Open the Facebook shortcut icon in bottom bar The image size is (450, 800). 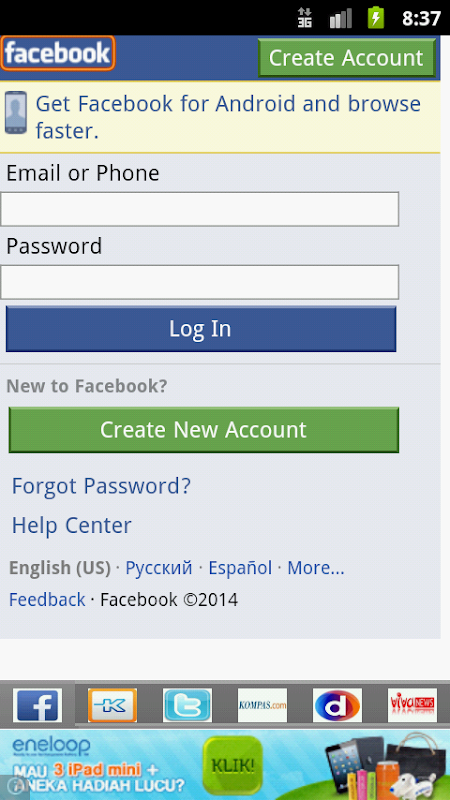click(x=37, y=705)
